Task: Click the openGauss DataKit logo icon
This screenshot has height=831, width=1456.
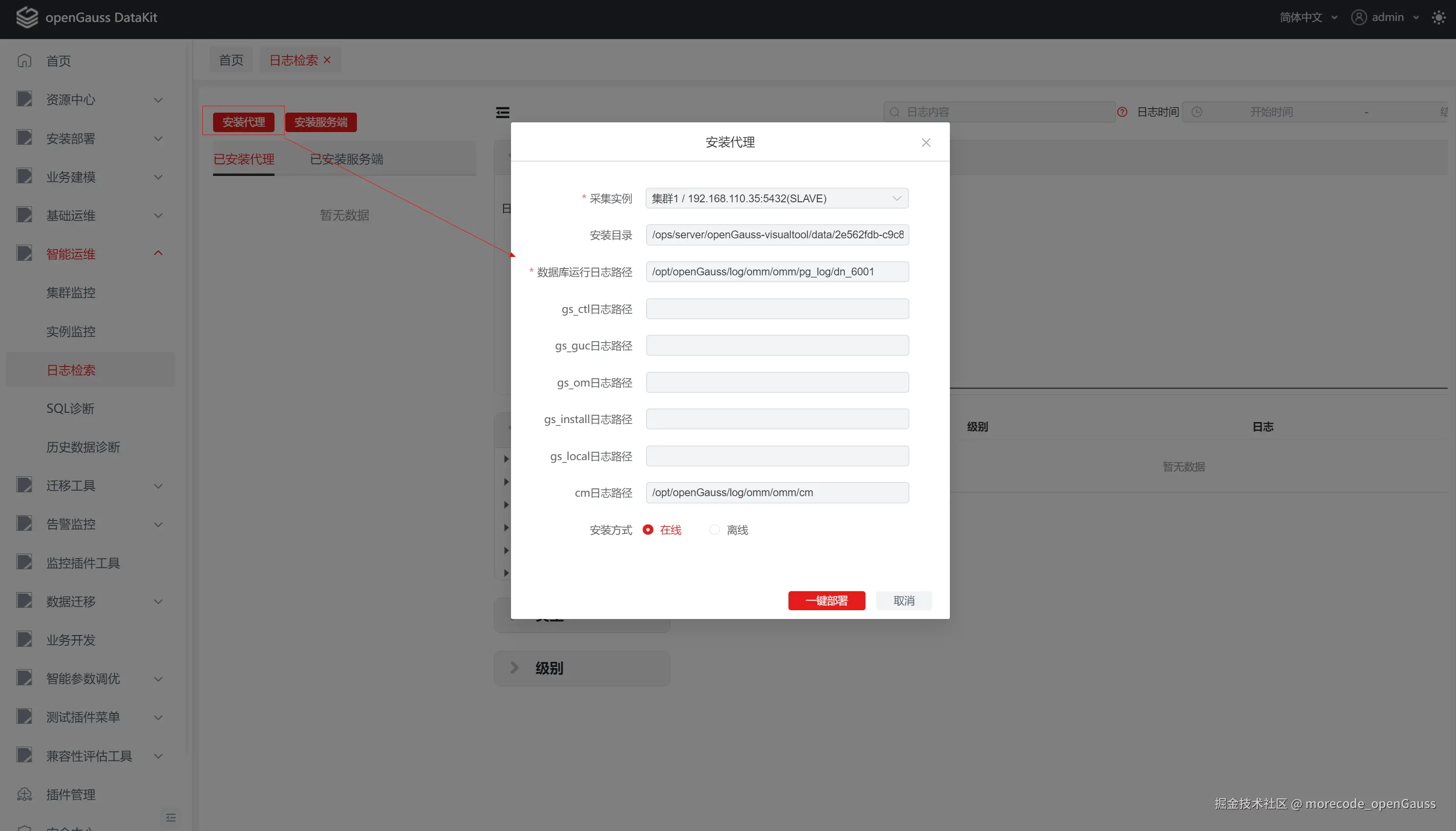Action: point(26,17)
